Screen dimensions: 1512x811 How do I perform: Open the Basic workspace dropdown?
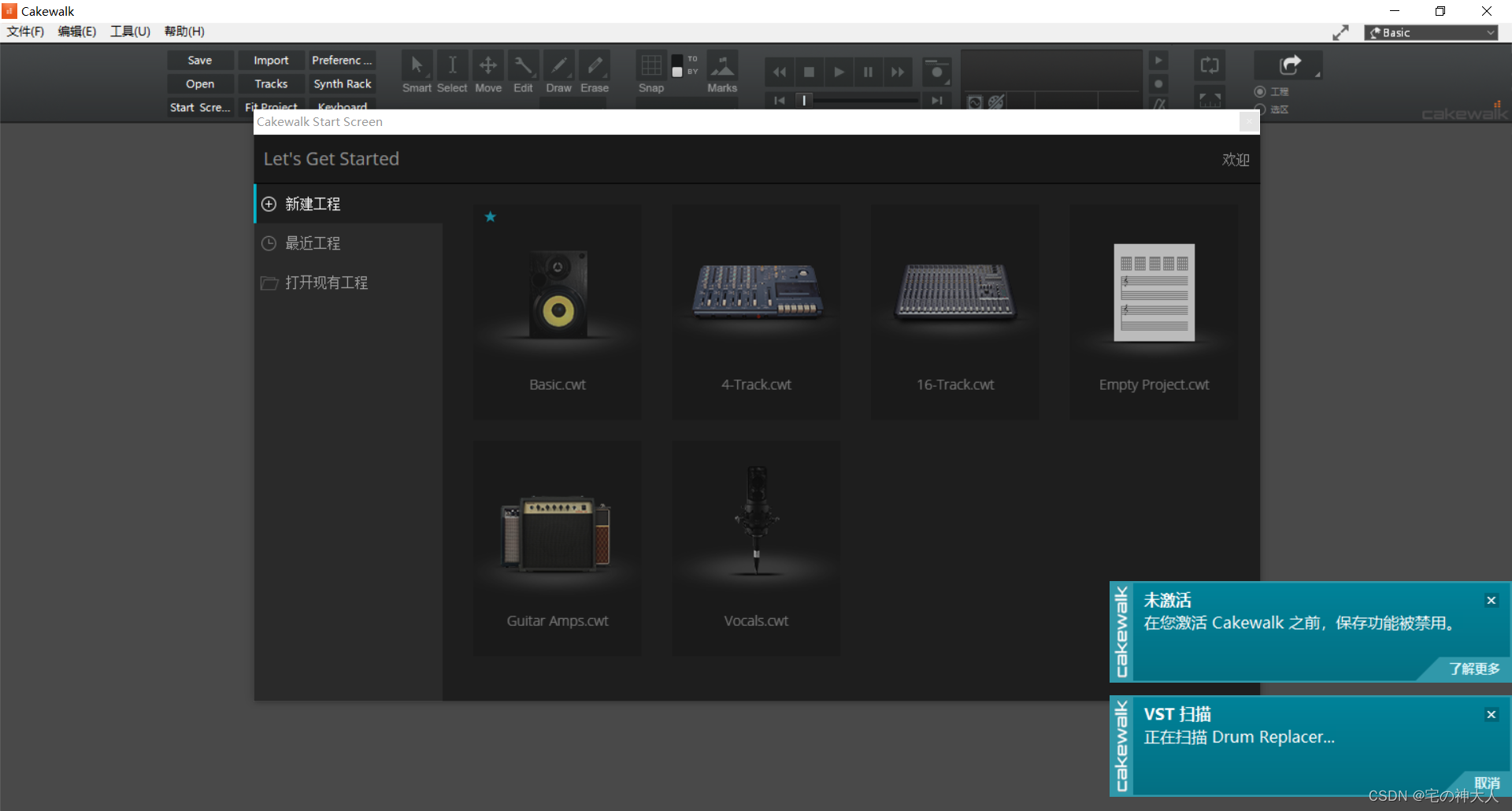click(1431, 33)
